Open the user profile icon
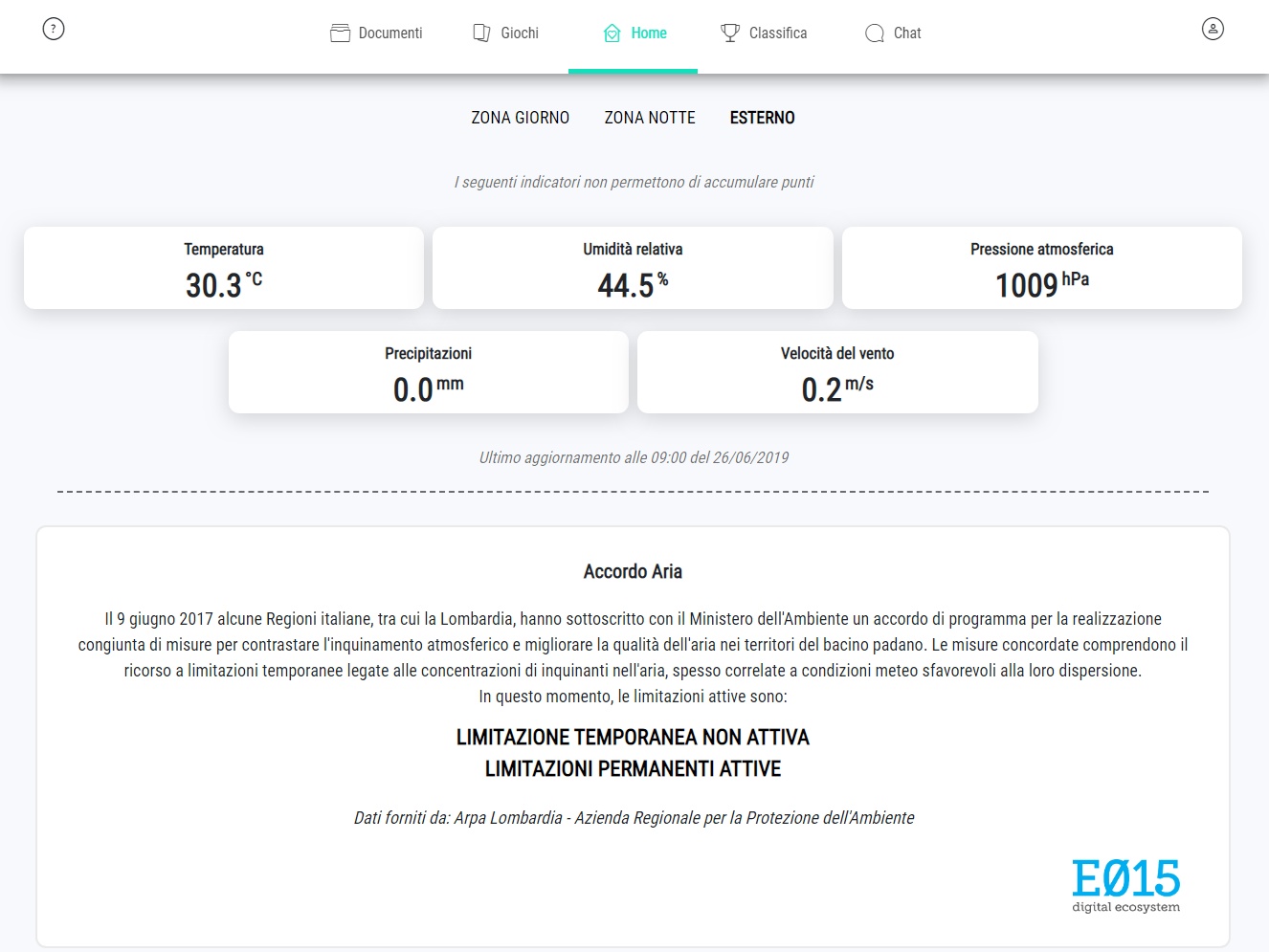 pyautogui.click(x=1213, y=29)
